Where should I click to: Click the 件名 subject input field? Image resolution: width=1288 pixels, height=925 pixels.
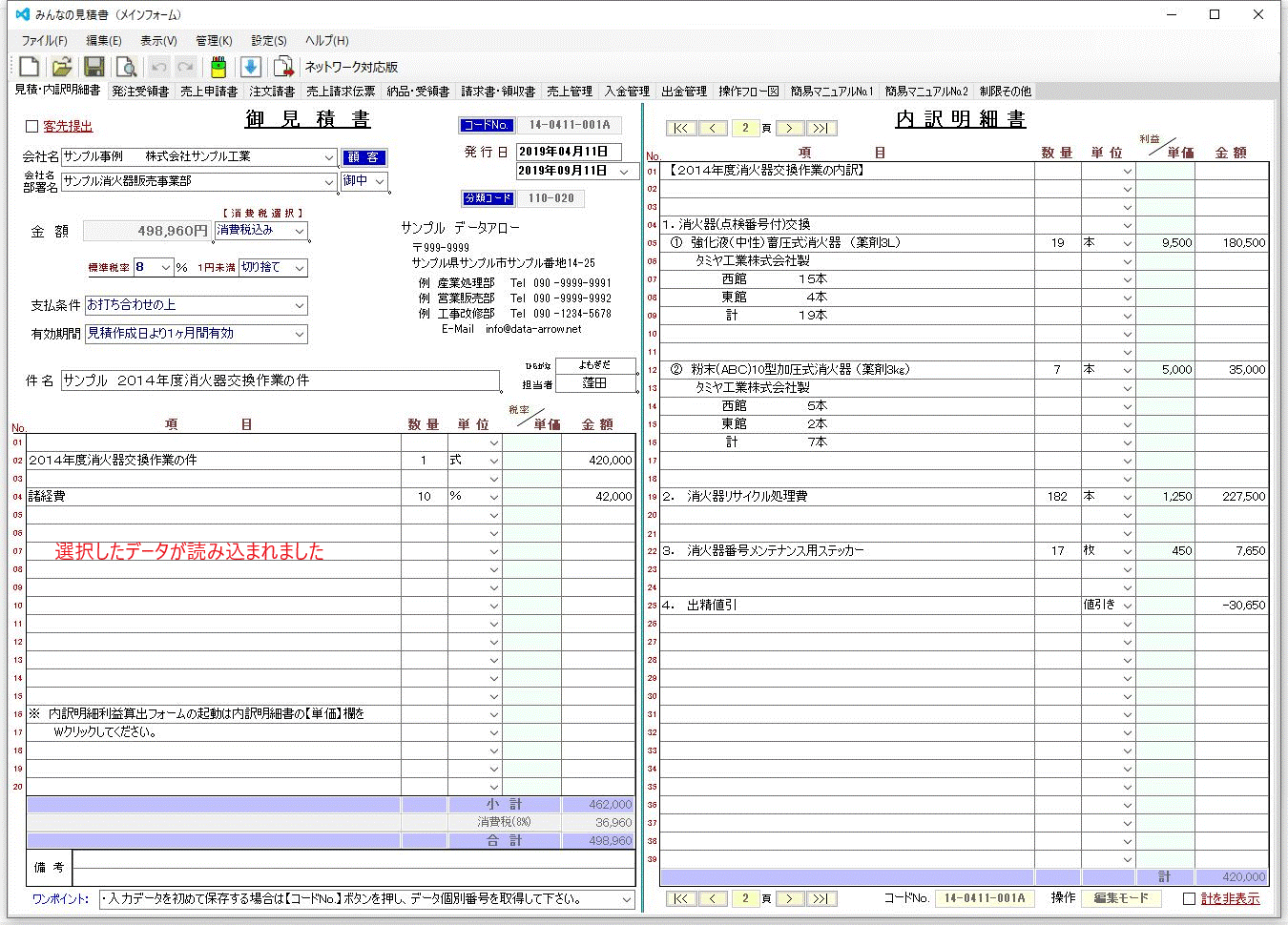point(280,380)
